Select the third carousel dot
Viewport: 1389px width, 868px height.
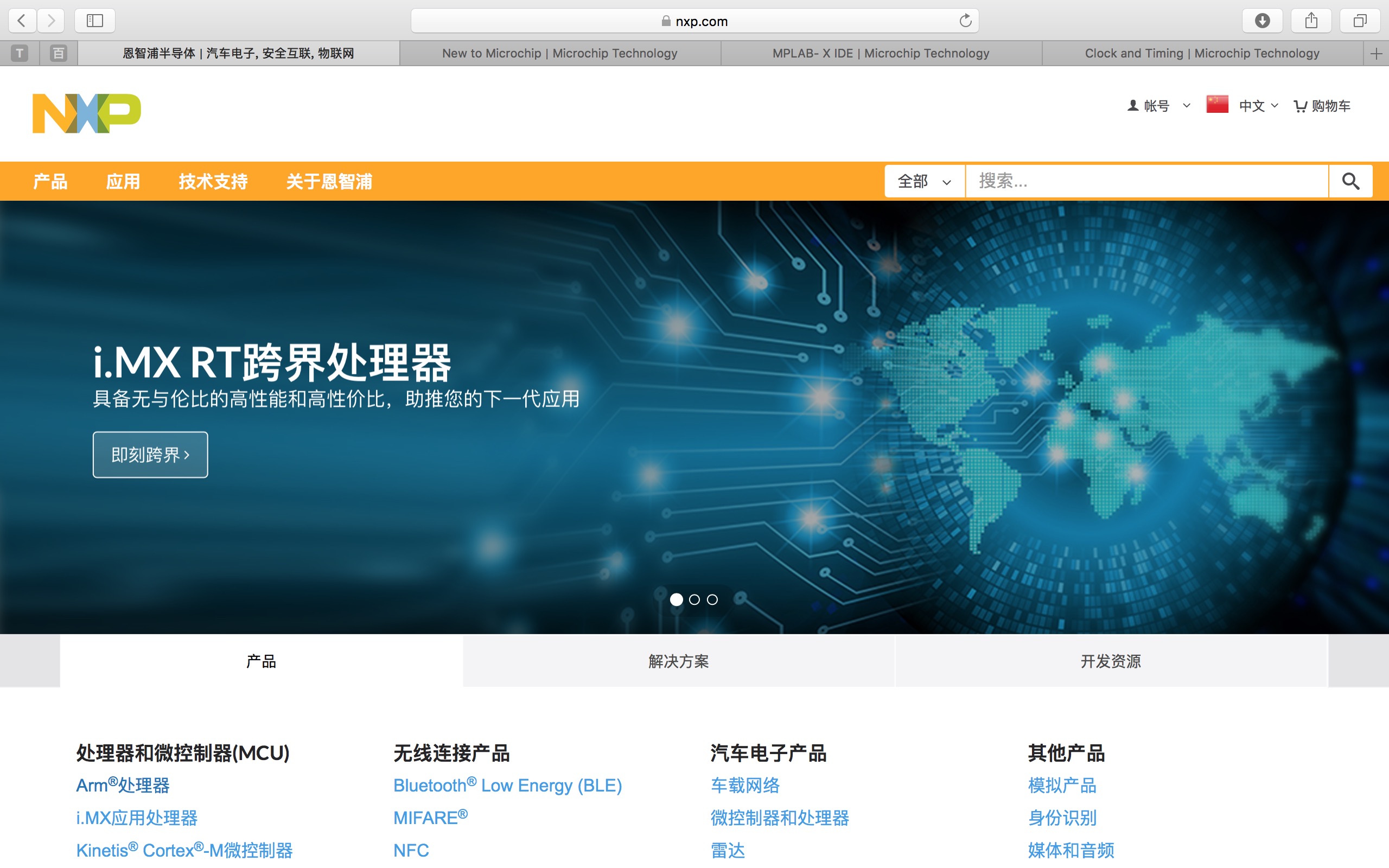click(712, 599)
